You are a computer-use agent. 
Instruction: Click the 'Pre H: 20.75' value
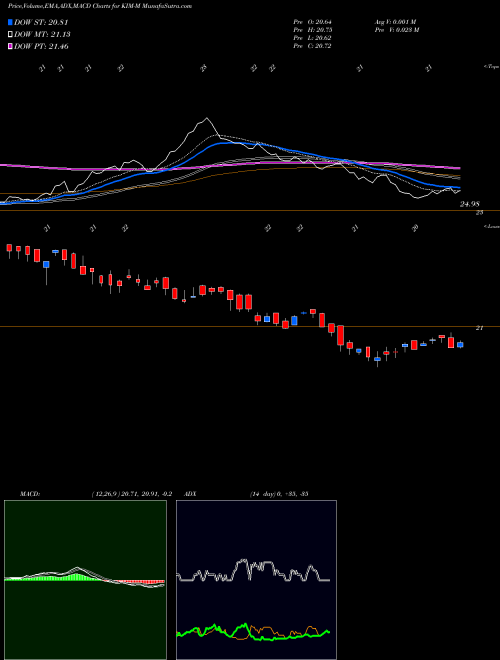[x=313, y=30]
